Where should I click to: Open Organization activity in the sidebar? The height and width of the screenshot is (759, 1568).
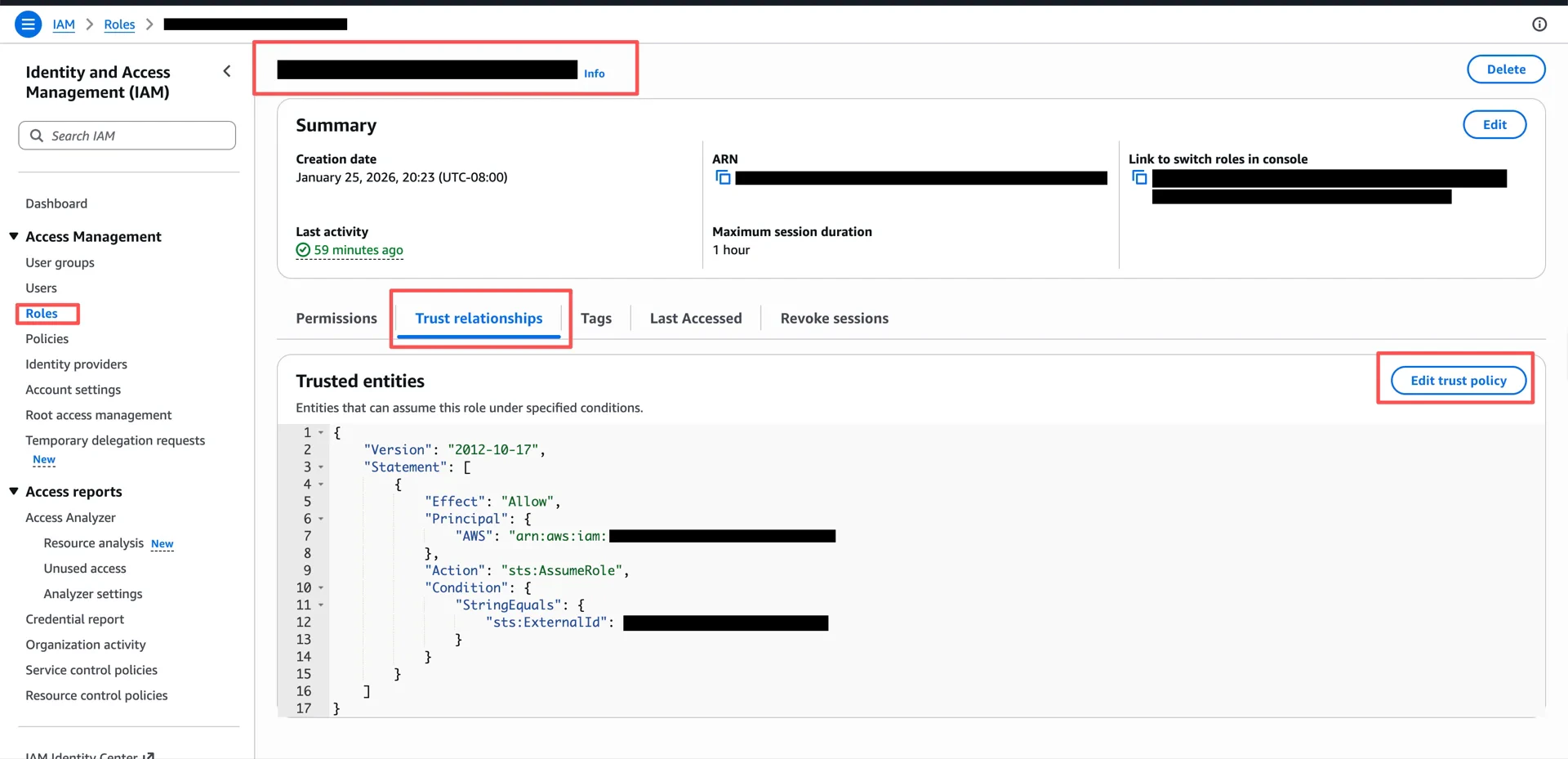pyautogui.click(x=86, y=645)
